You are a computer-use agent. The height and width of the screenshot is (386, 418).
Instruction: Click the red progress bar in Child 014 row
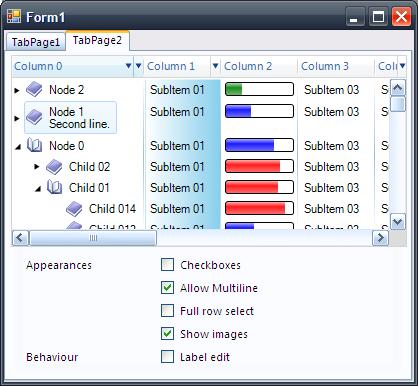pyautogui.click(x=259, y=208)
